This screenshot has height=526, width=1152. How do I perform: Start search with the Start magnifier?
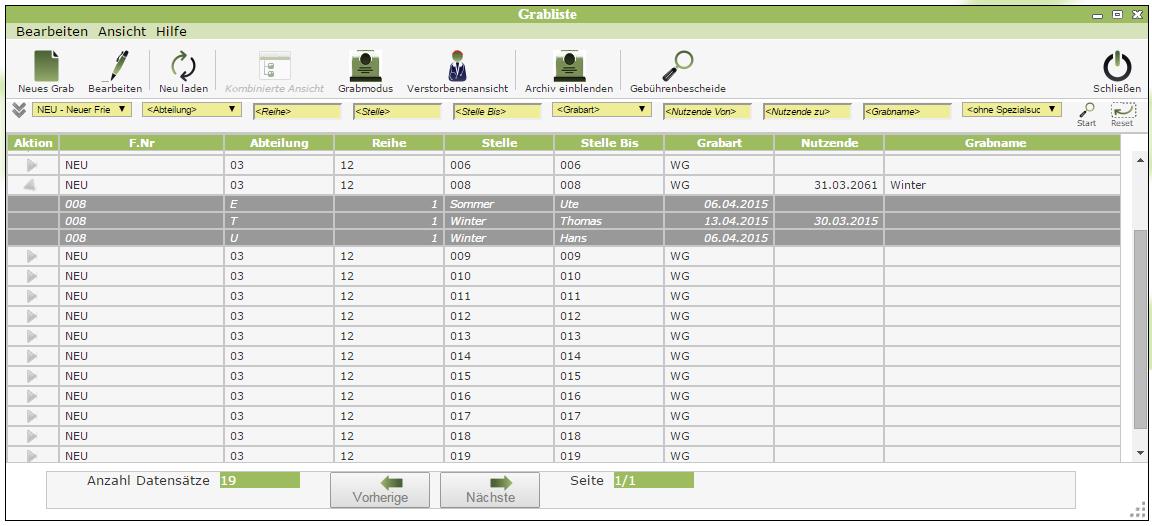click(x=1086, y=112)
